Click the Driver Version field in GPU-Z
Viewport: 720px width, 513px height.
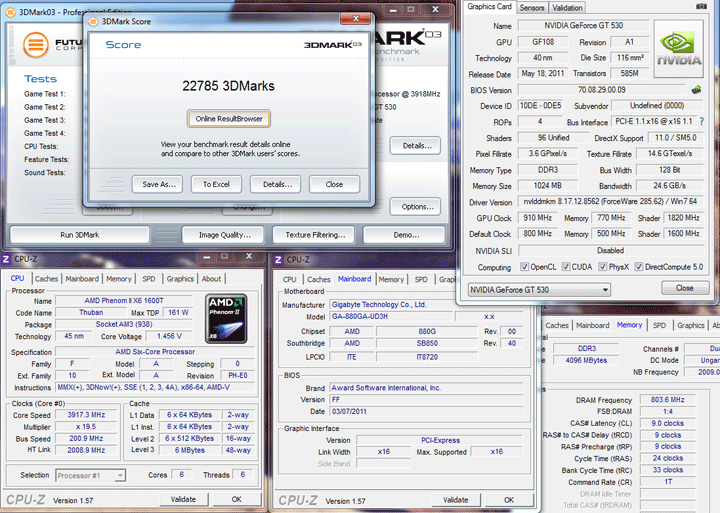click(x=610, y=201)
